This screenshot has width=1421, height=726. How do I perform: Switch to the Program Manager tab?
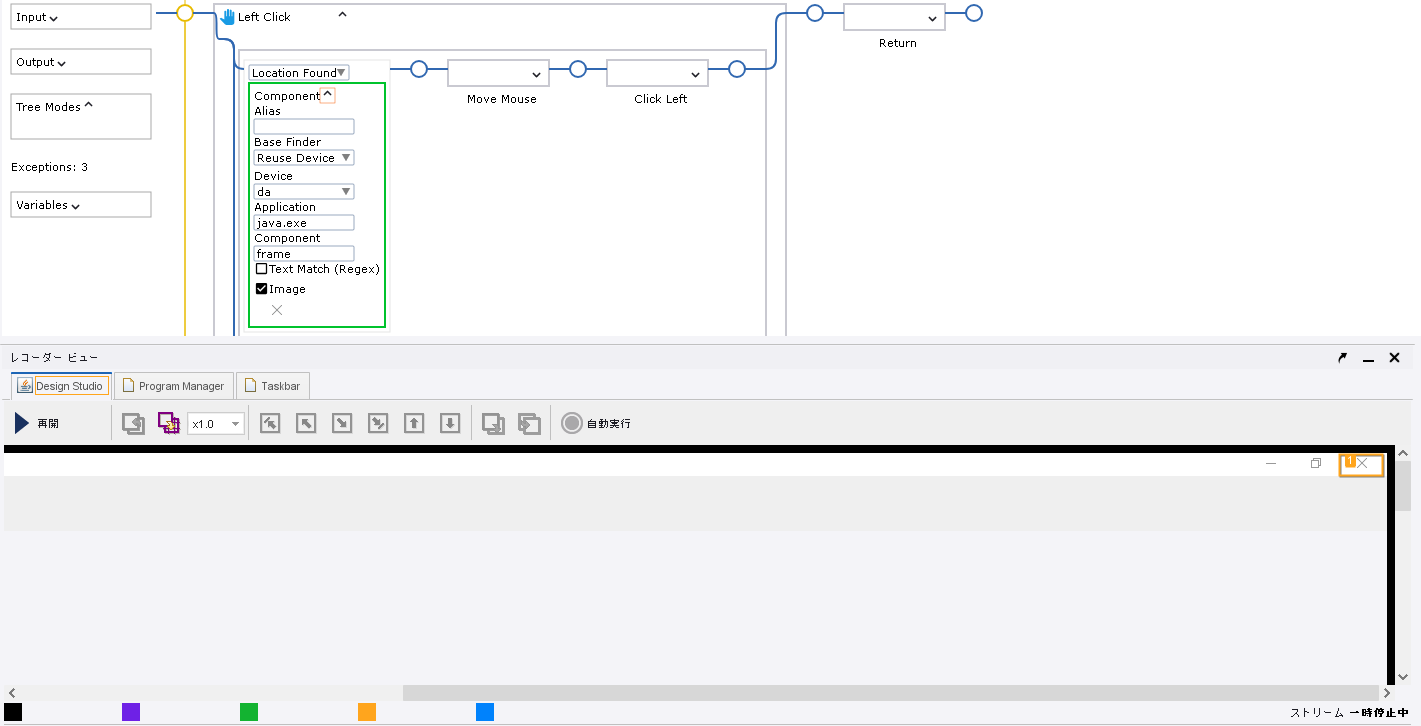pos(174,386)
